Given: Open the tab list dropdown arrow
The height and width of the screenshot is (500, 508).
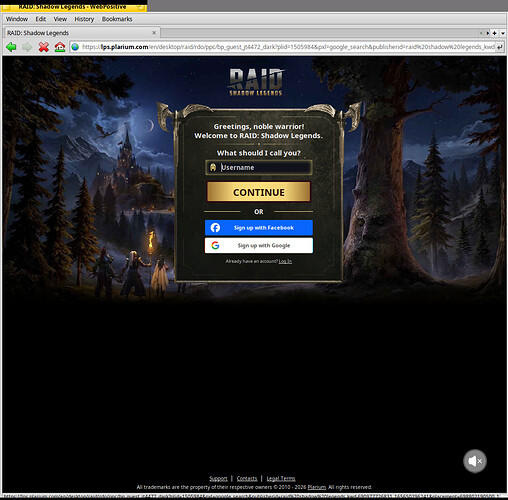Looking at the screenshot, I should point(503,33).
